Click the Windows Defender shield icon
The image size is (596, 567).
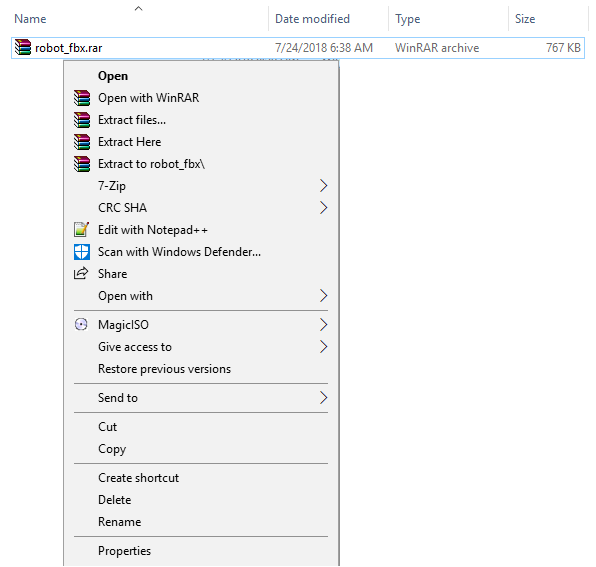pyautogui.click(x=82, y=252)
